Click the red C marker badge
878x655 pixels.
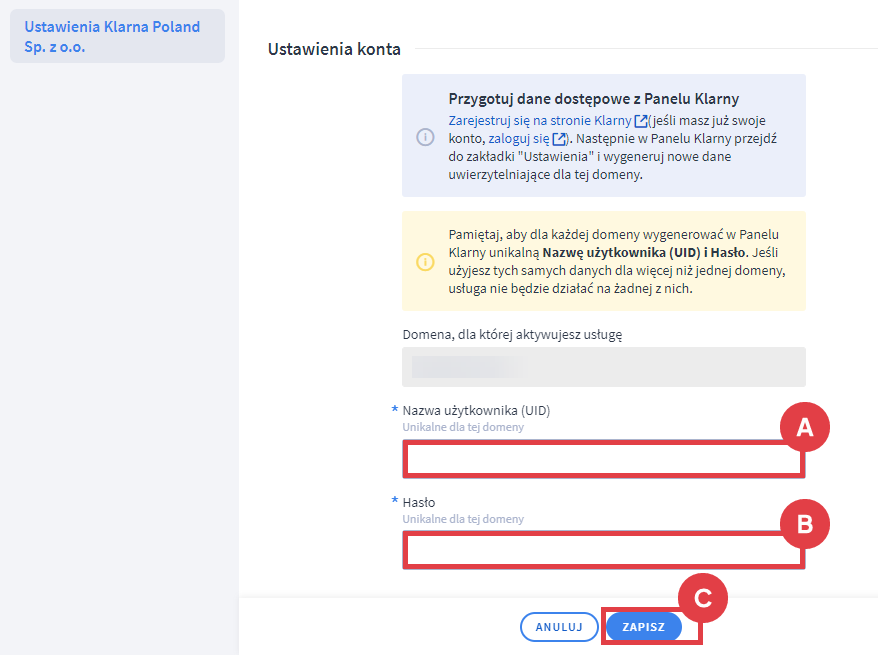(x=702, y=597)
